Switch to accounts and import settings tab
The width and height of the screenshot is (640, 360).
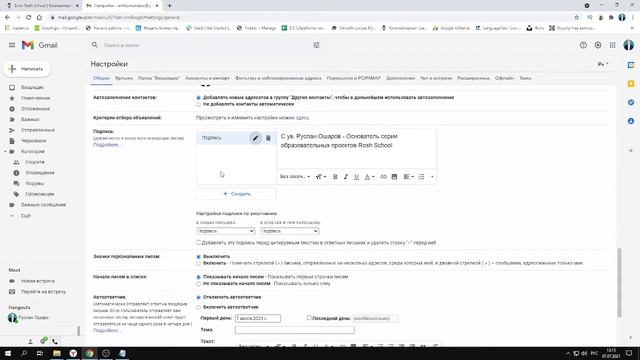(x=207, y=78)
